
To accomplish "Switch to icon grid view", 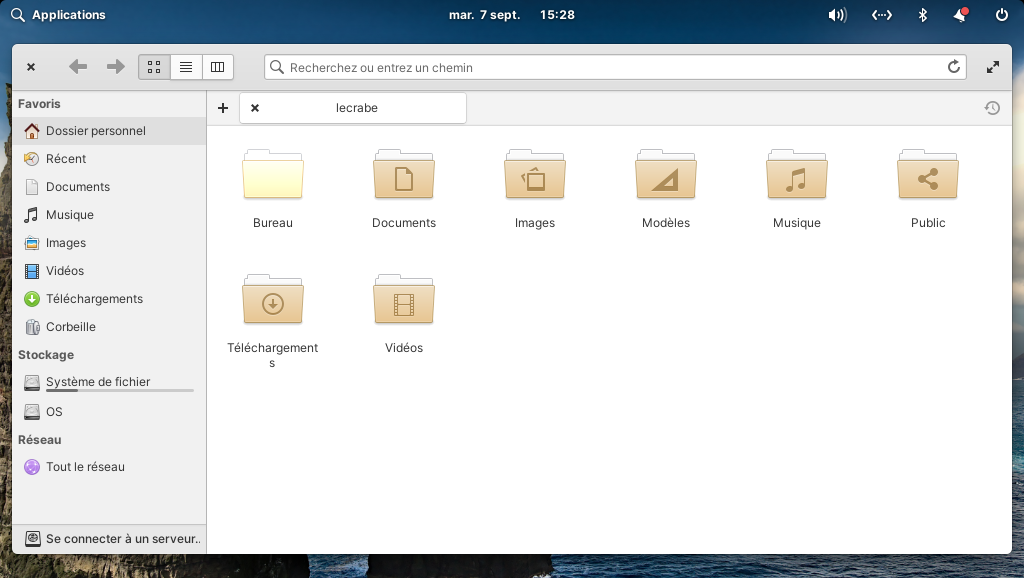I will (154, 67).
